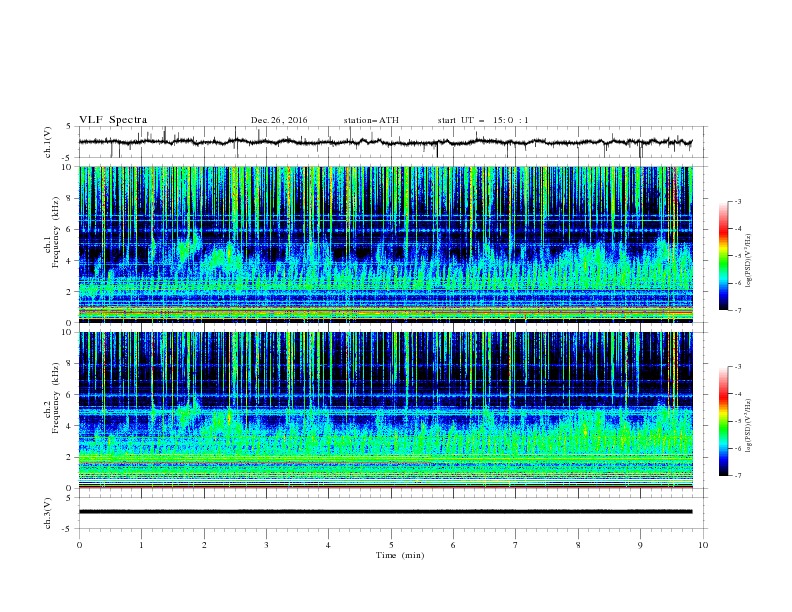Click the "-7" label on ch.2 colorbar
The height and width of the screenshot is (612, 792).
point(738,476)
